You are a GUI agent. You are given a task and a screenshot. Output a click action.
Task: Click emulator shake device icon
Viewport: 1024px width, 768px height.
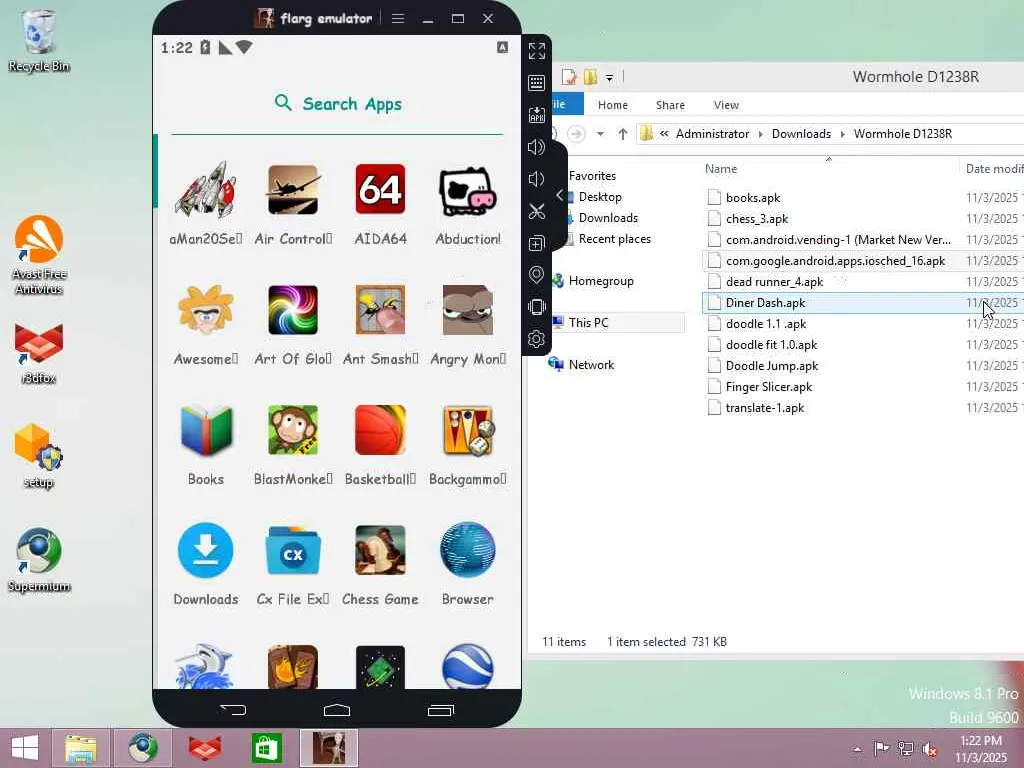point(537,307)
